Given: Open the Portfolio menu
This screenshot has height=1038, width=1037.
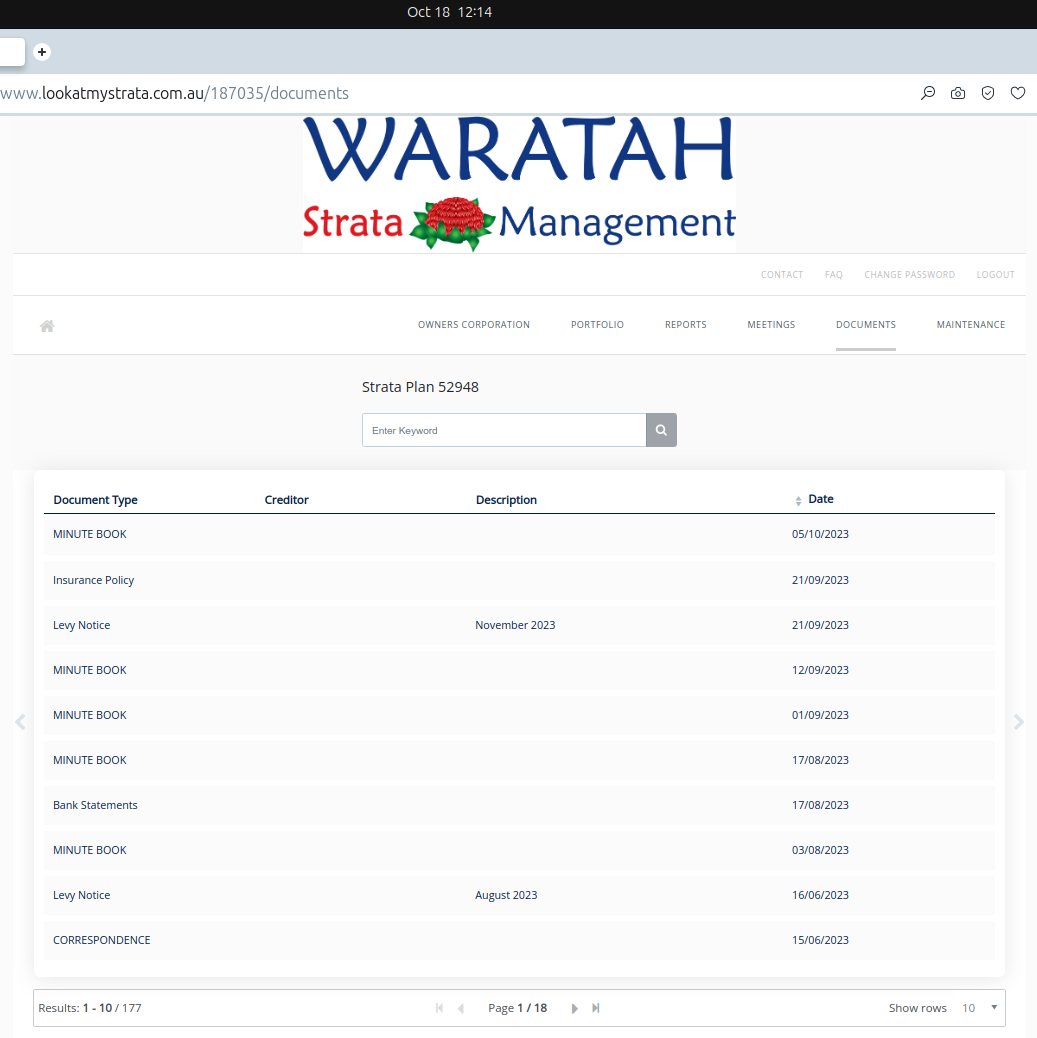Looking at the screenshot, I should click(x=597, y=324).
